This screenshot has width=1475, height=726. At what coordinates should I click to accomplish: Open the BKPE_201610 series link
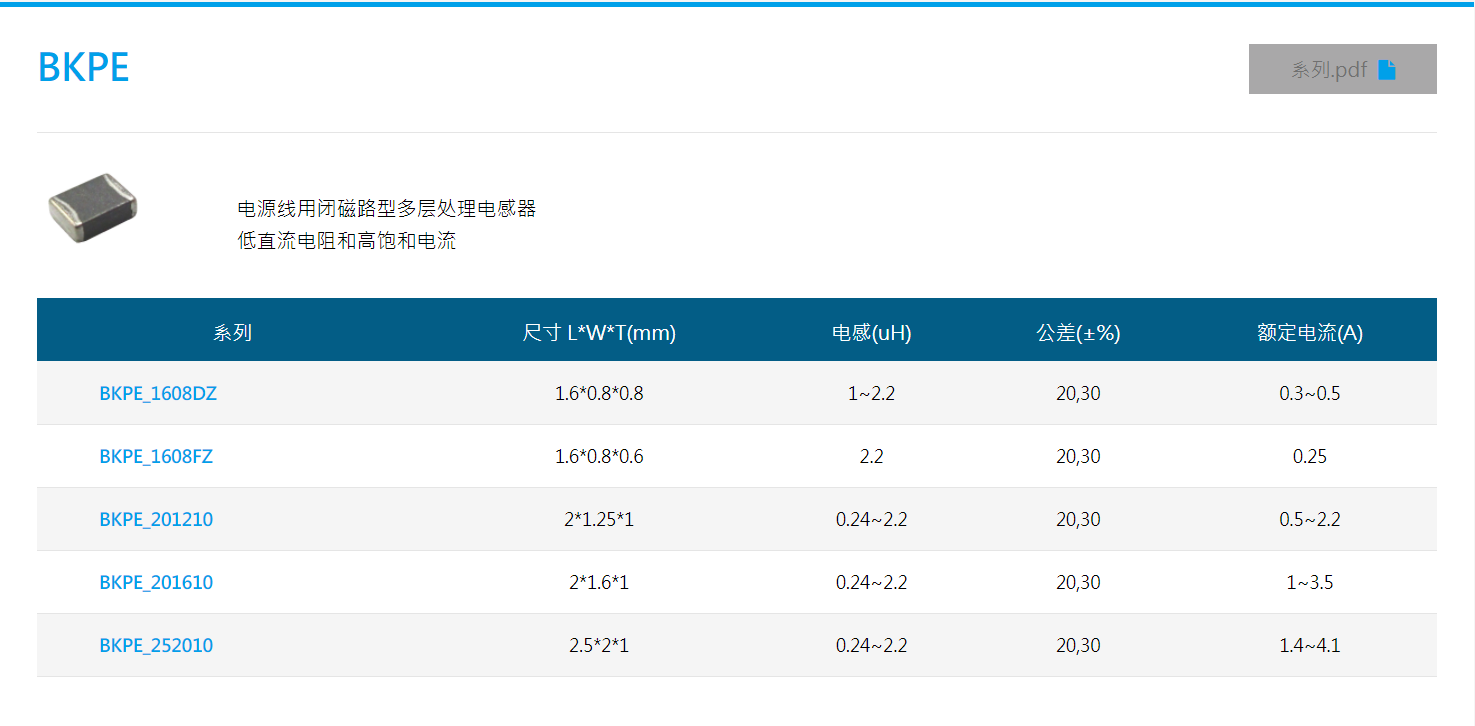point(156,583)
